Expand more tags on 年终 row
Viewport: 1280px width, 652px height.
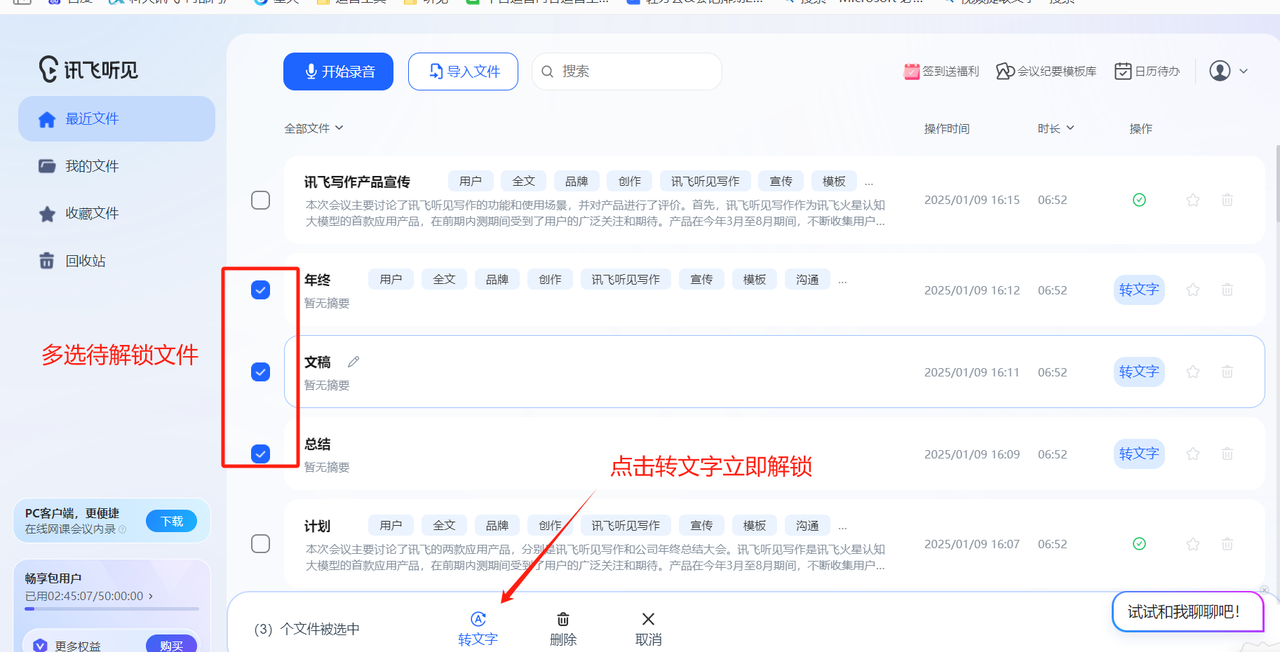pyautogui.click(x=842, y=279)
